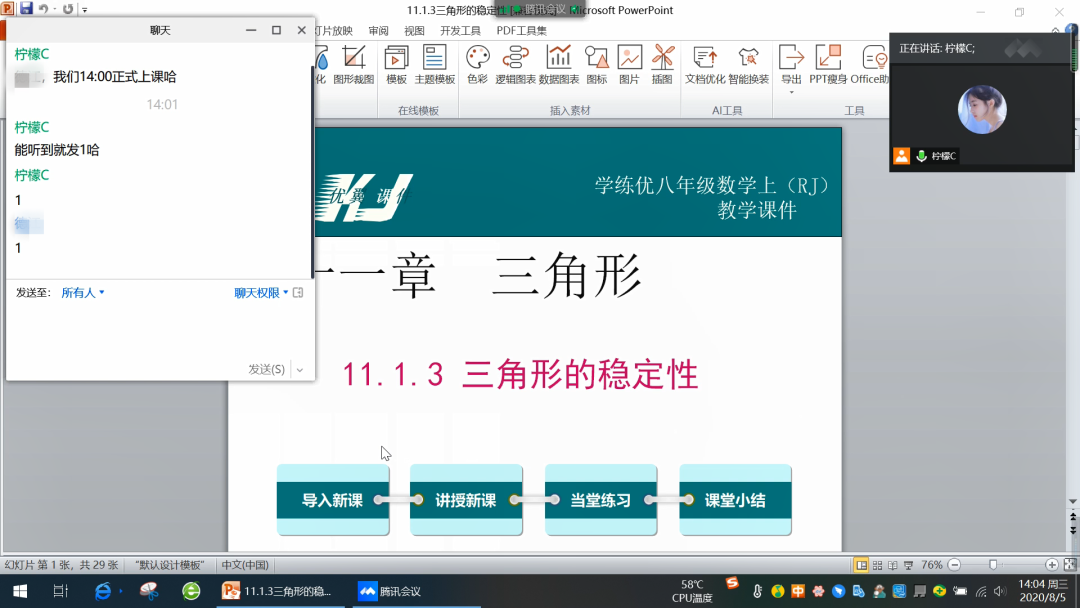This screenshot has height=608, width=1080.
Task: Open the 主题模板 theme templates
Action: coord(434,64)
